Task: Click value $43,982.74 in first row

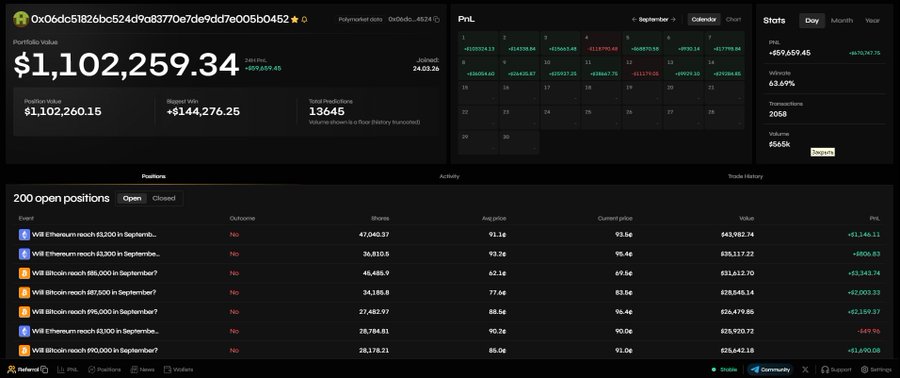Action: coord(738,235)
